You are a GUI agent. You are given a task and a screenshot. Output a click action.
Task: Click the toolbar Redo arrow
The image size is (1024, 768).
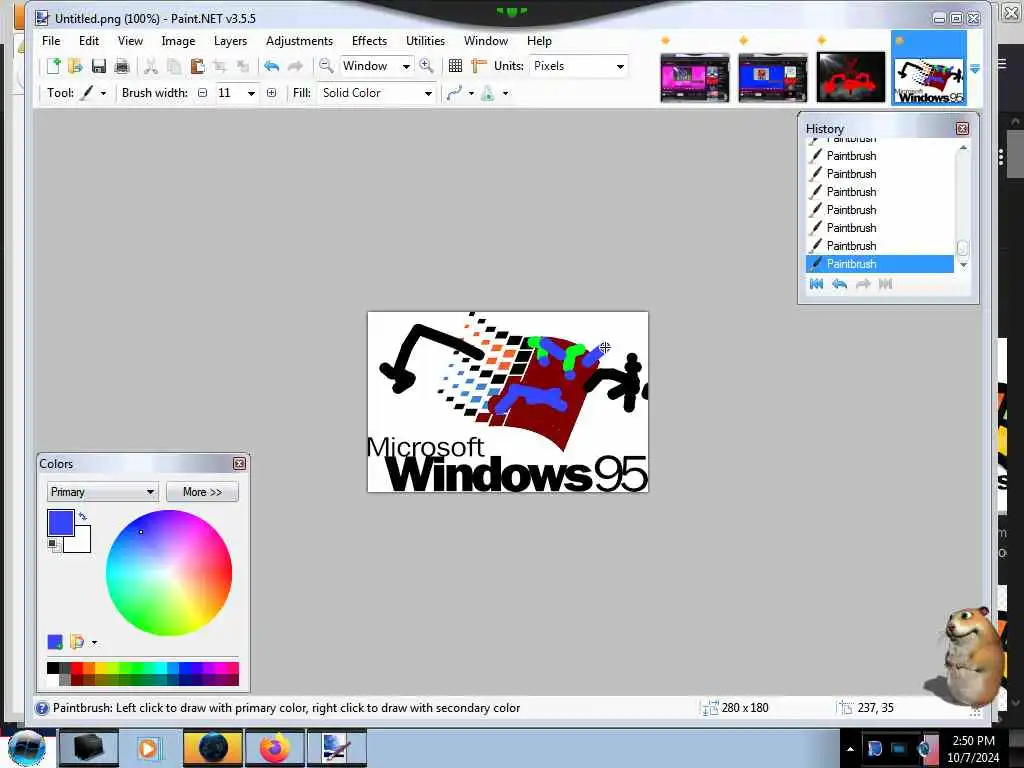(295, 66)
